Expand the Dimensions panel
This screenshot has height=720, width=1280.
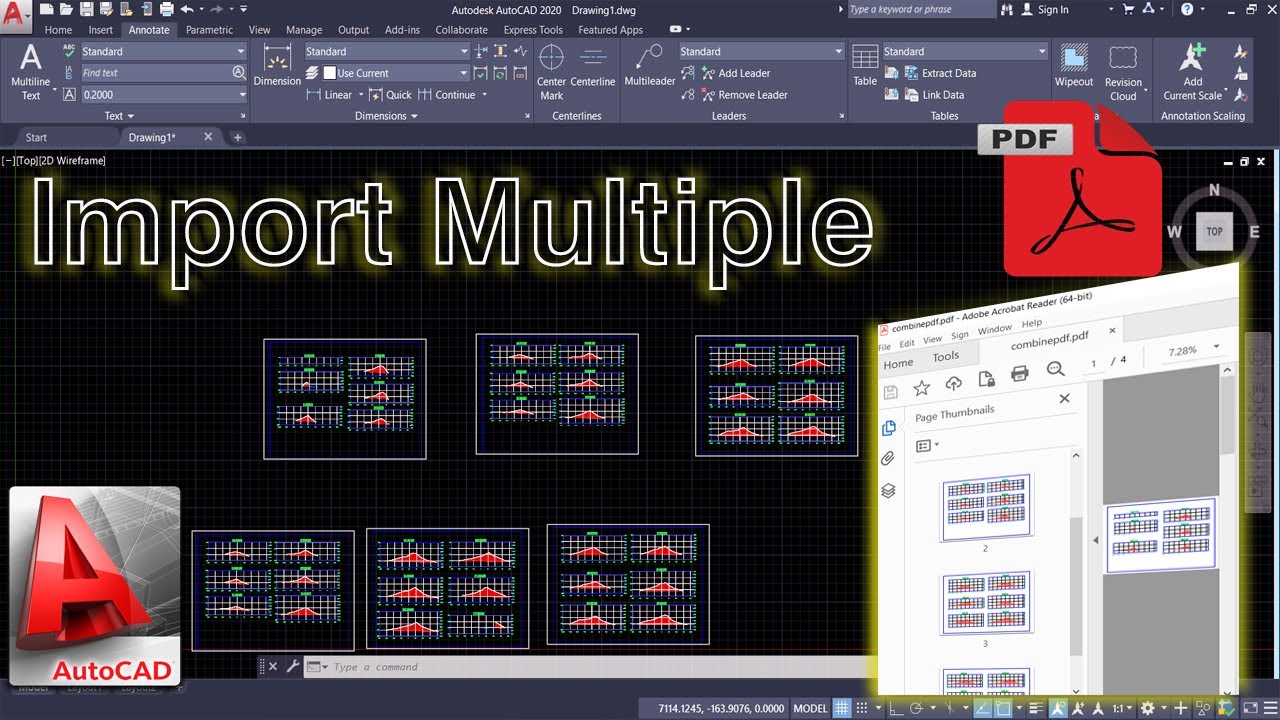click(388, 116)
